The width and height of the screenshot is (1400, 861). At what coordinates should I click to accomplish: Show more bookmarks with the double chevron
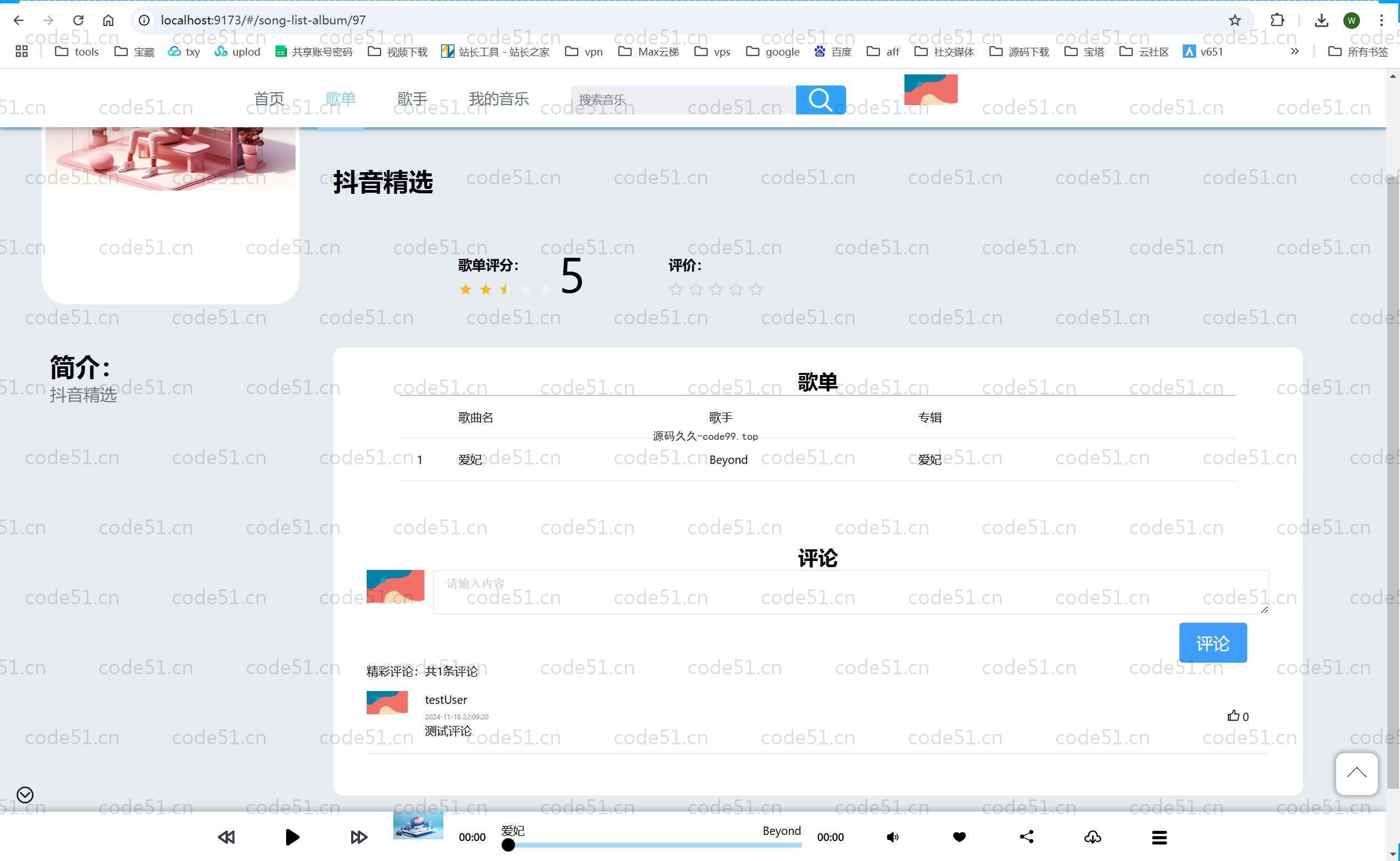[x=1294, y=51]
